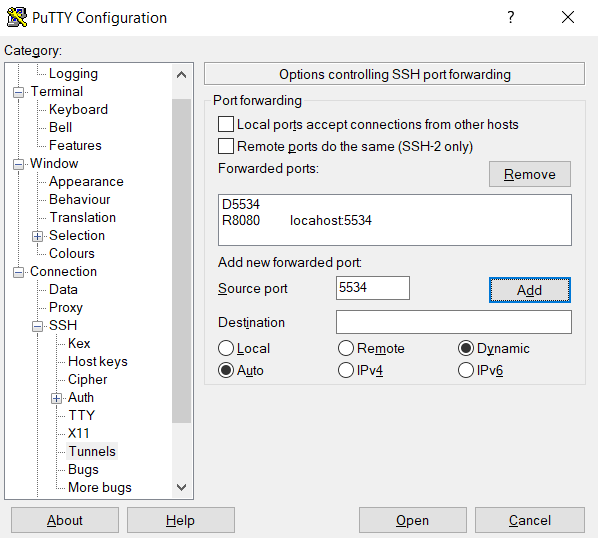
Task: Enable Local ports accept connections from other hosts
Action: click(226, 125)
